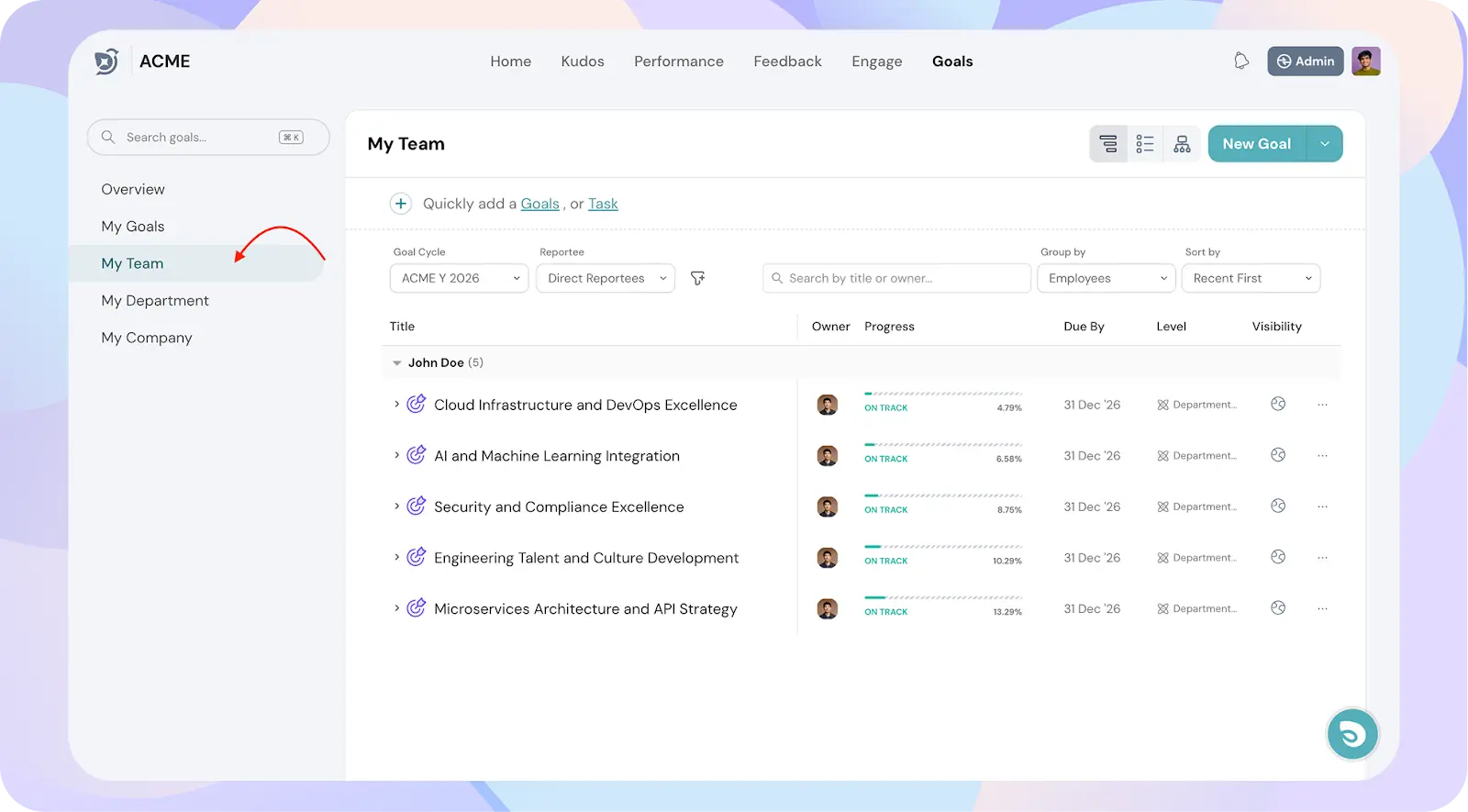Open the chat support bubble icon

[x=1351, y=734]
